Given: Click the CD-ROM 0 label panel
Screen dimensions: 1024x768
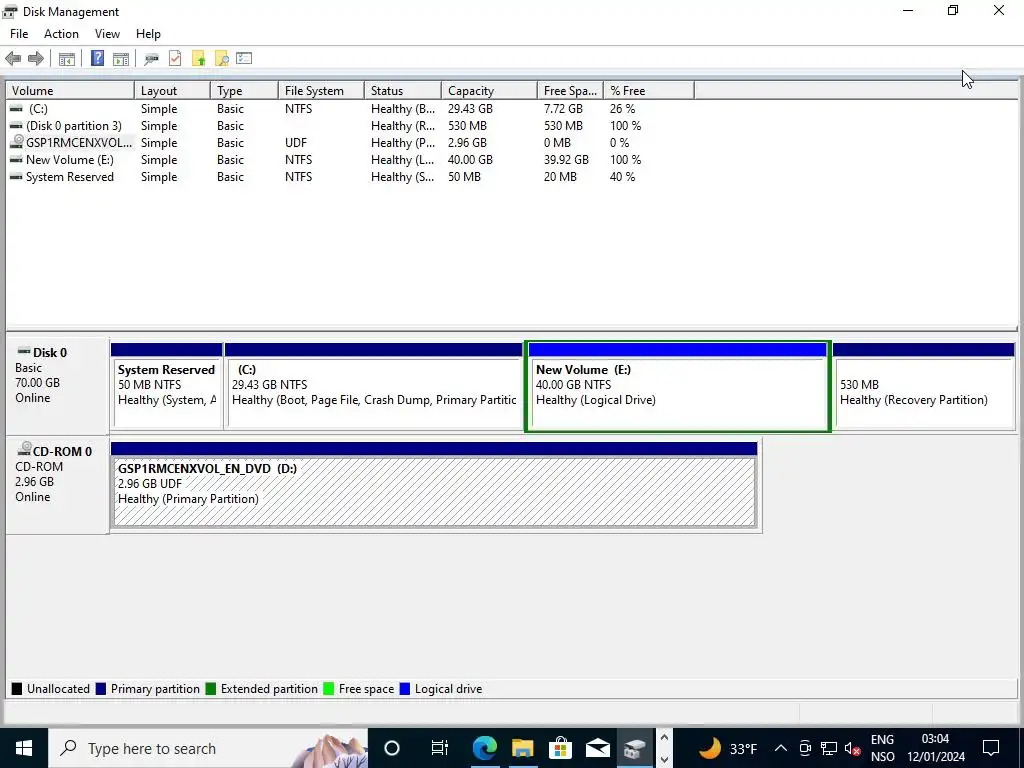Looking at the screenshot, I should coord(57,485).
